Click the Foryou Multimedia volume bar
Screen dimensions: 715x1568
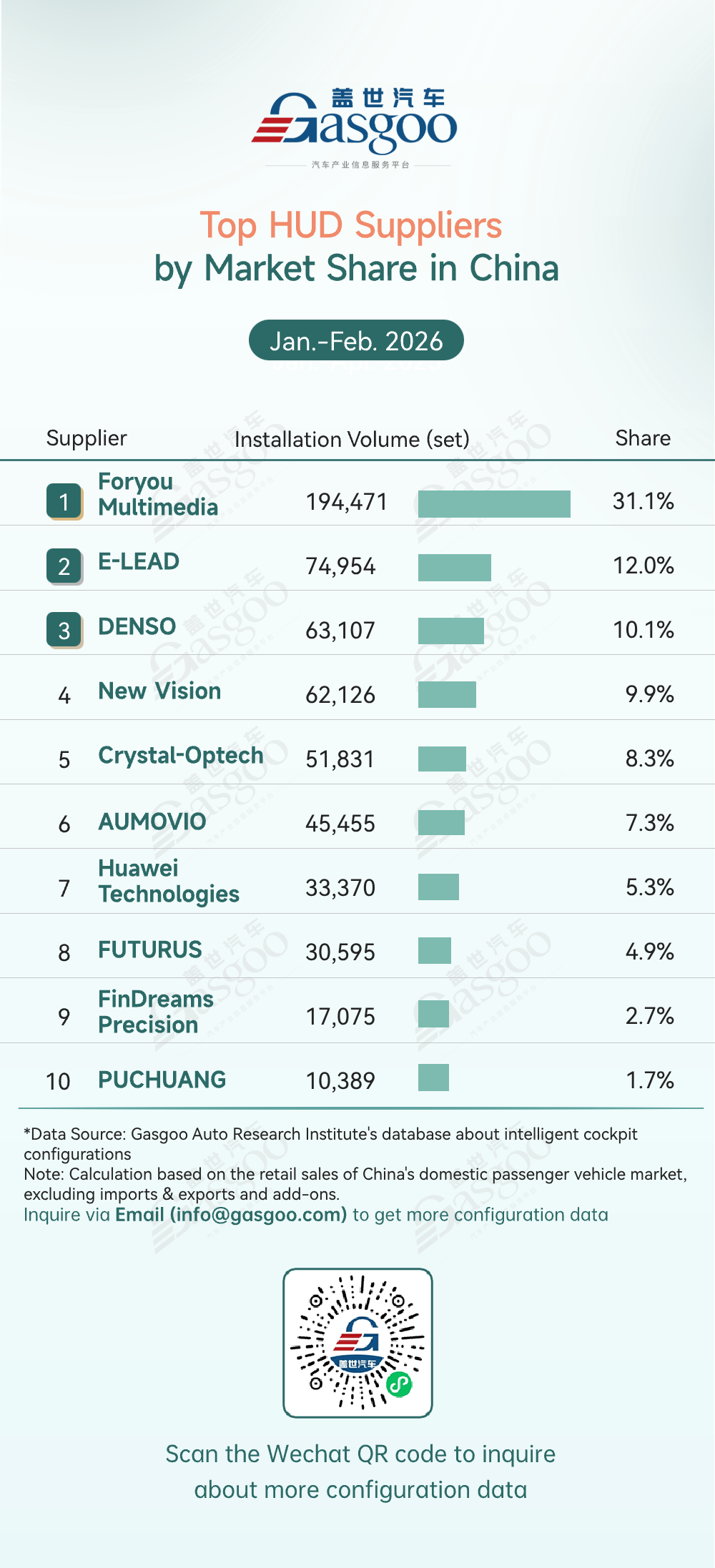click(494, 503)
